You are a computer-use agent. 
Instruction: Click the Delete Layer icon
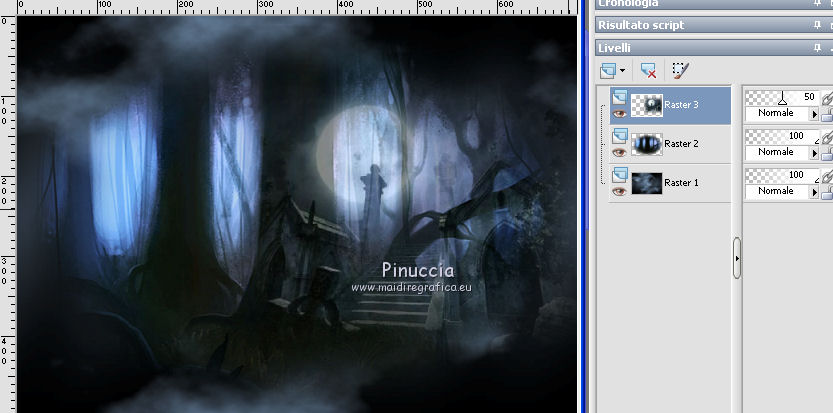[648, 70]
